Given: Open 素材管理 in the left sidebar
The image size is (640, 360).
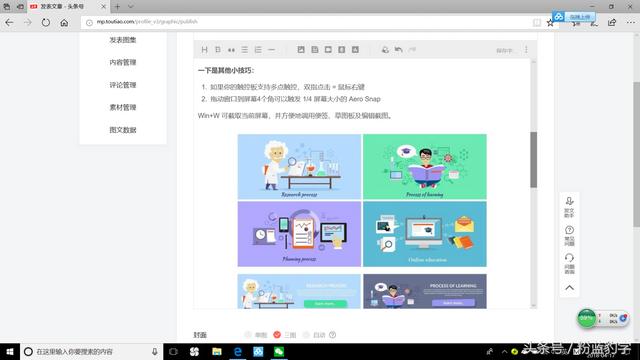Looking at the screenshot, I should pos(122,107).
